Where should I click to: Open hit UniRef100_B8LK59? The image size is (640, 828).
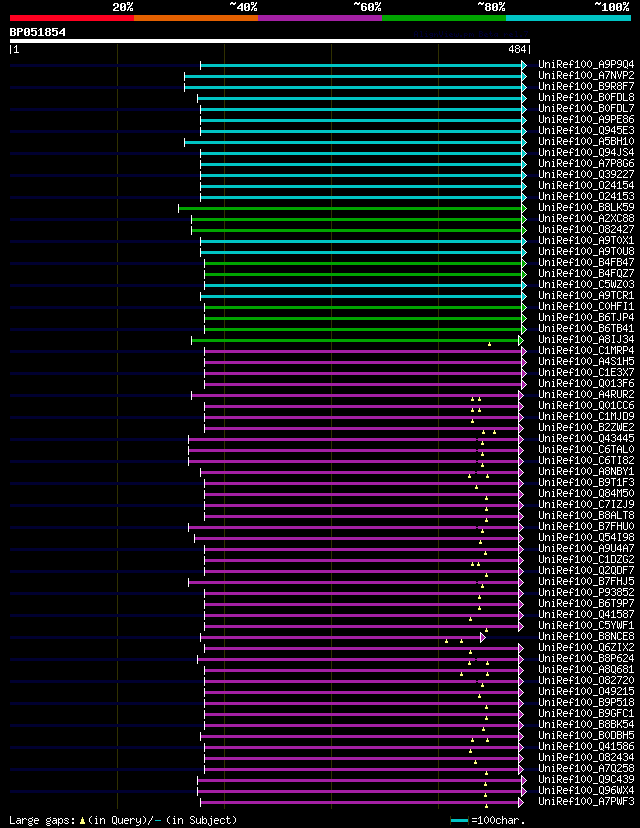[x=586, y=208]
